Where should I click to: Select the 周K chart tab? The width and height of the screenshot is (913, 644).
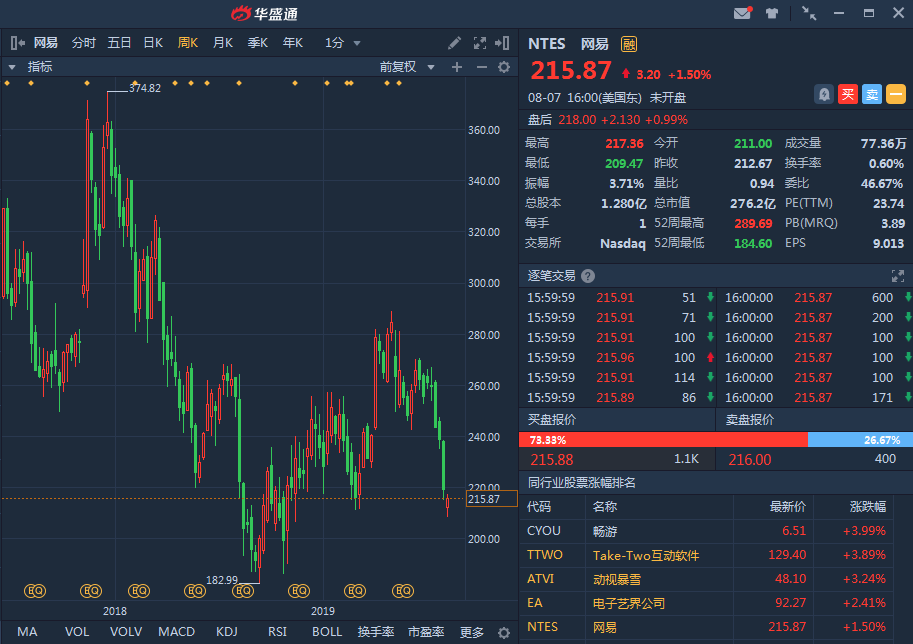coord(188,43)
